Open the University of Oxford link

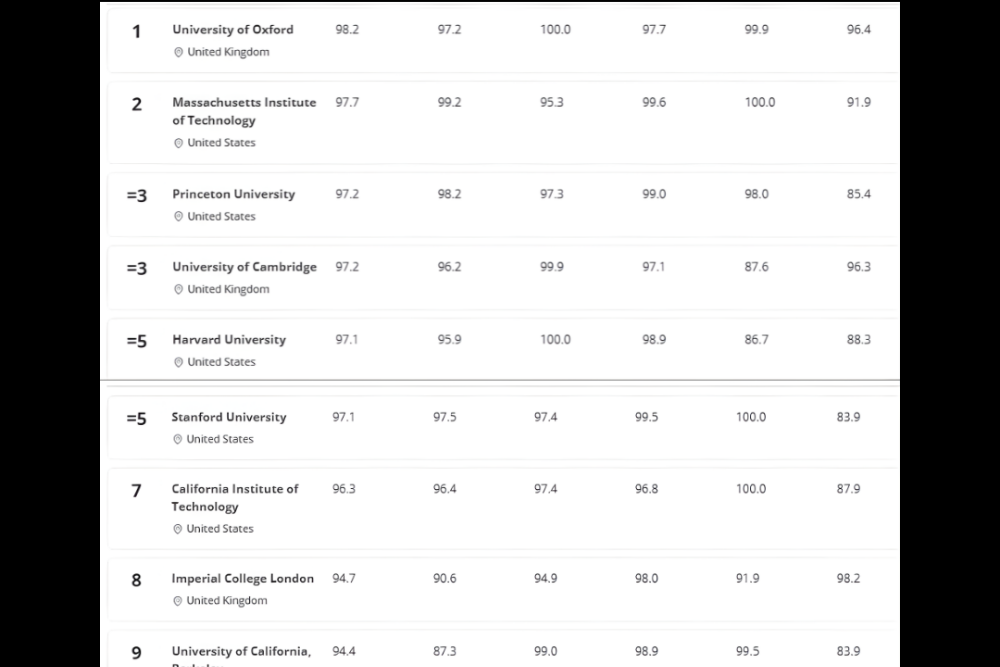coord(233,30)
